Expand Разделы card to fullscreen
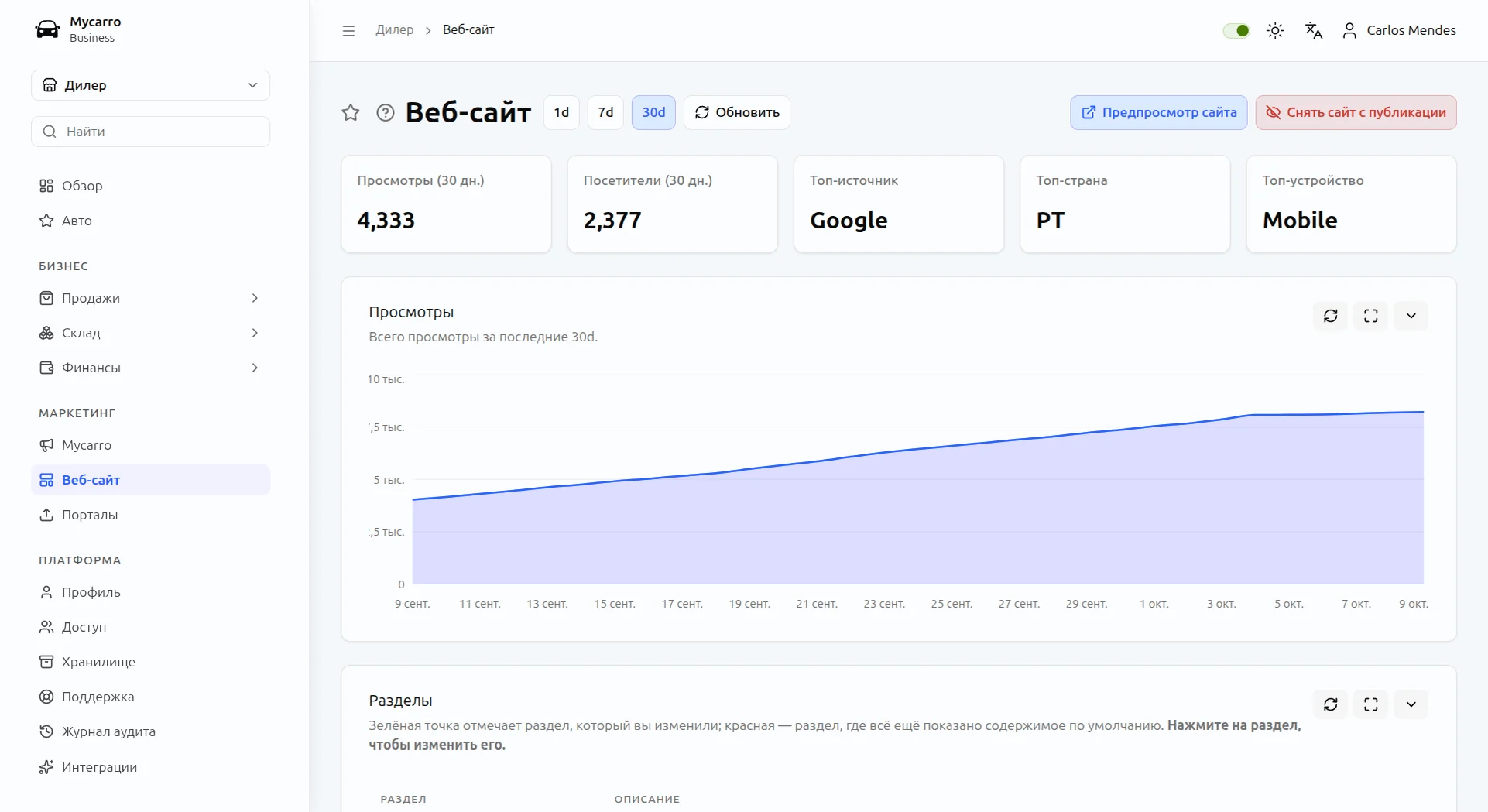The image size is (1488, 812). [x=1371, y=704]
